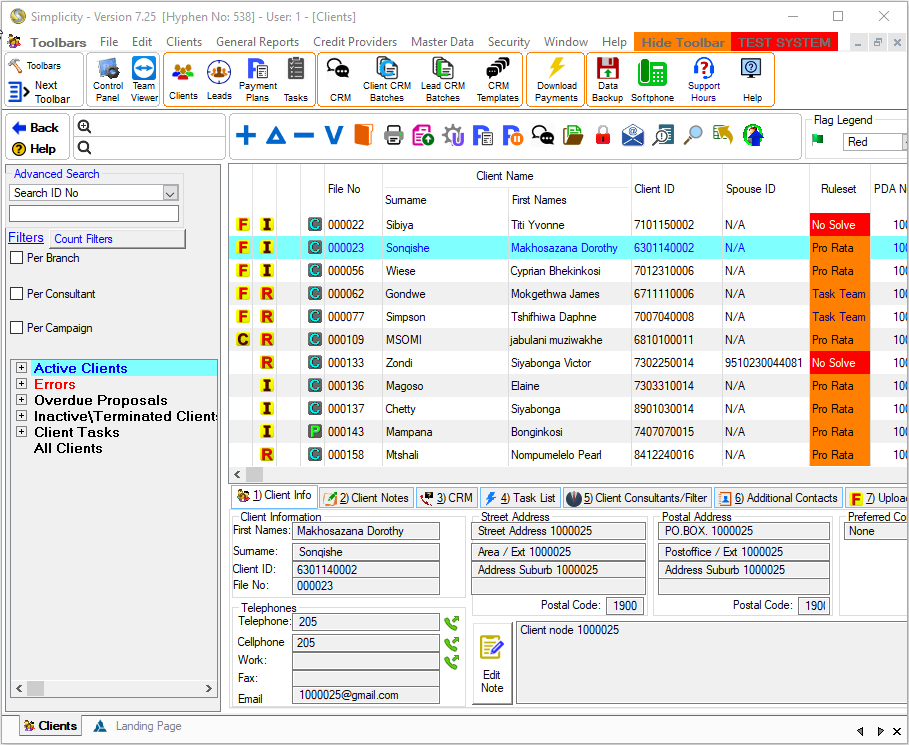
Task: Open the Master Data menu
Action: [442, 42]
